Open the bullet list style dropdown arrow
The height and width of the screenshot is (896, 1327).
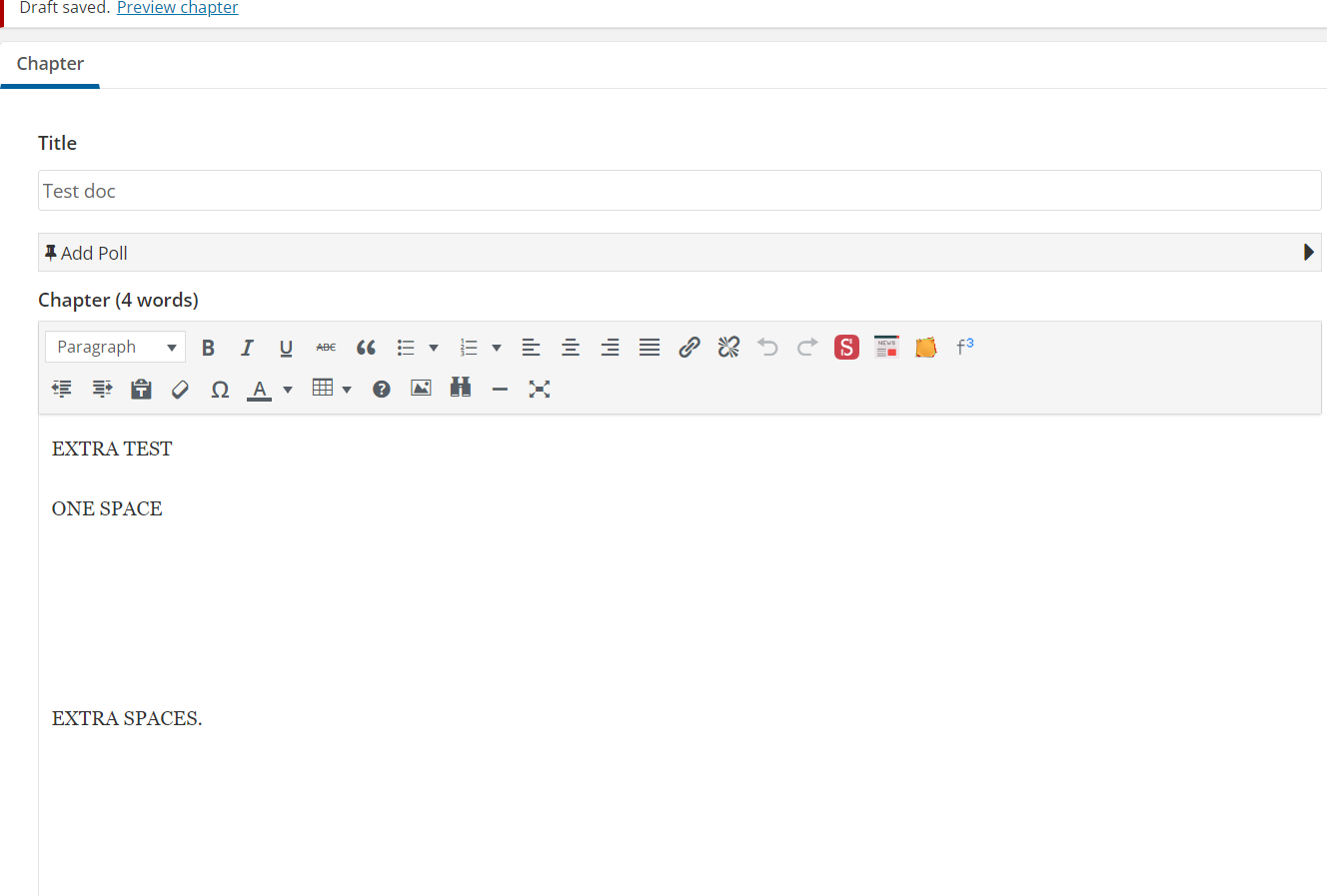[434, 348]
